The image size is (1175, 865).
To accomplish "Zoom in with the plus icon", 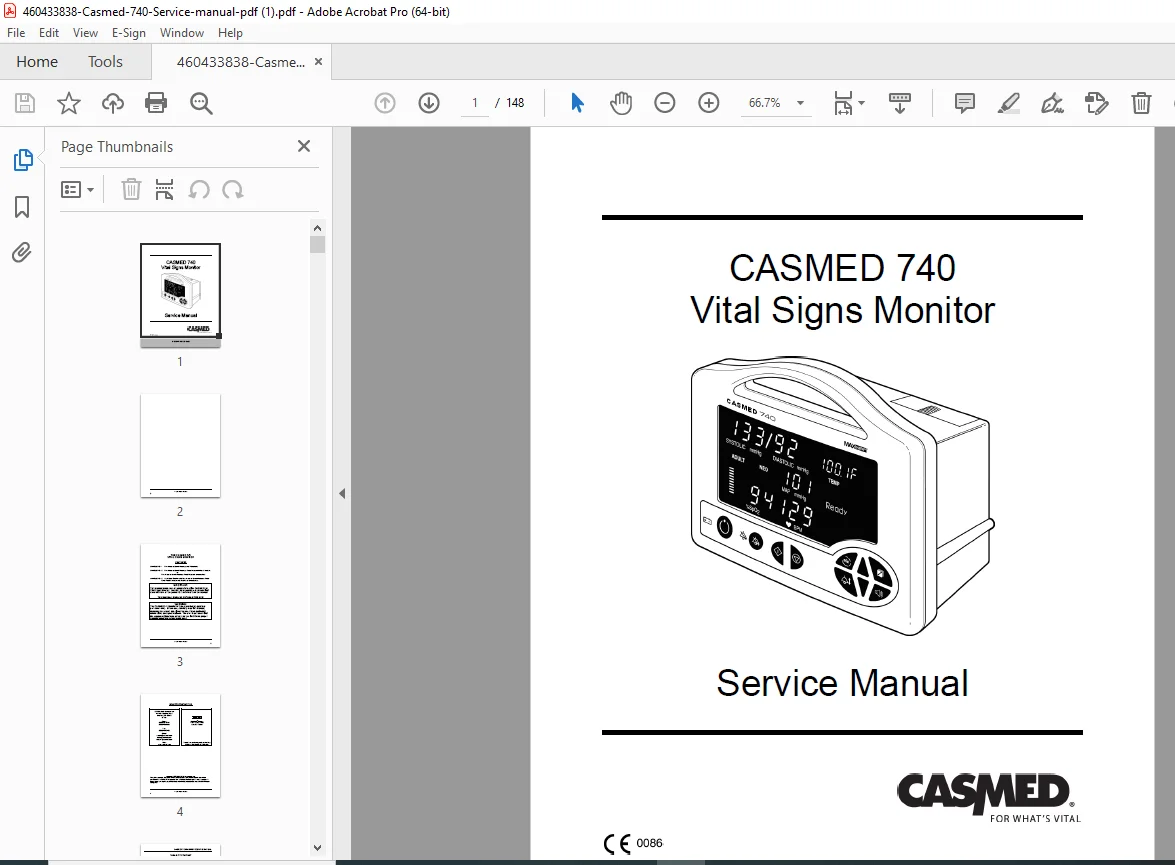I will click(708, 103).
